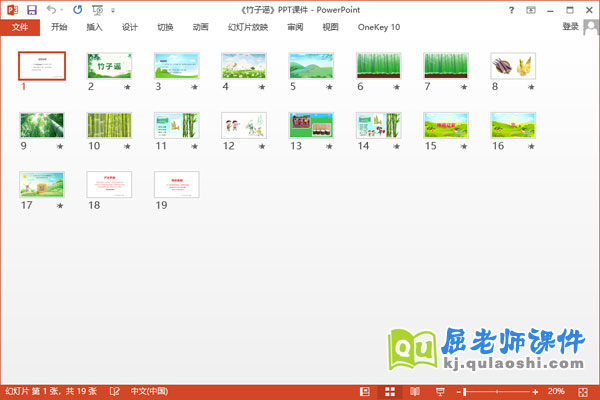
Task: Select slide 6 bamboo forest thumbnail
Action: click(x=379, y=66)
